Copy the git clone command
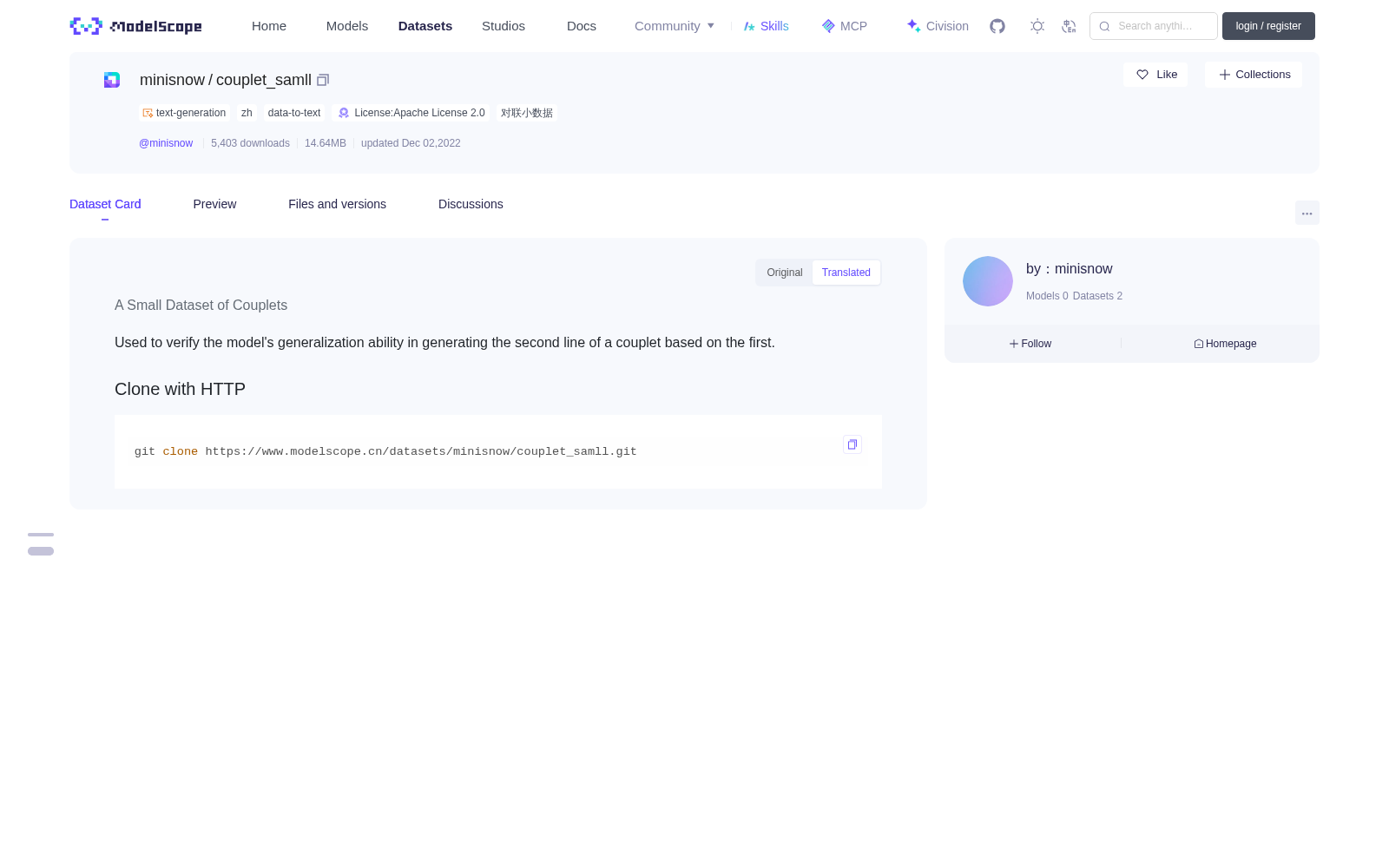The height and width of the screenshot is (868, 1389). [x=852, y=444]
